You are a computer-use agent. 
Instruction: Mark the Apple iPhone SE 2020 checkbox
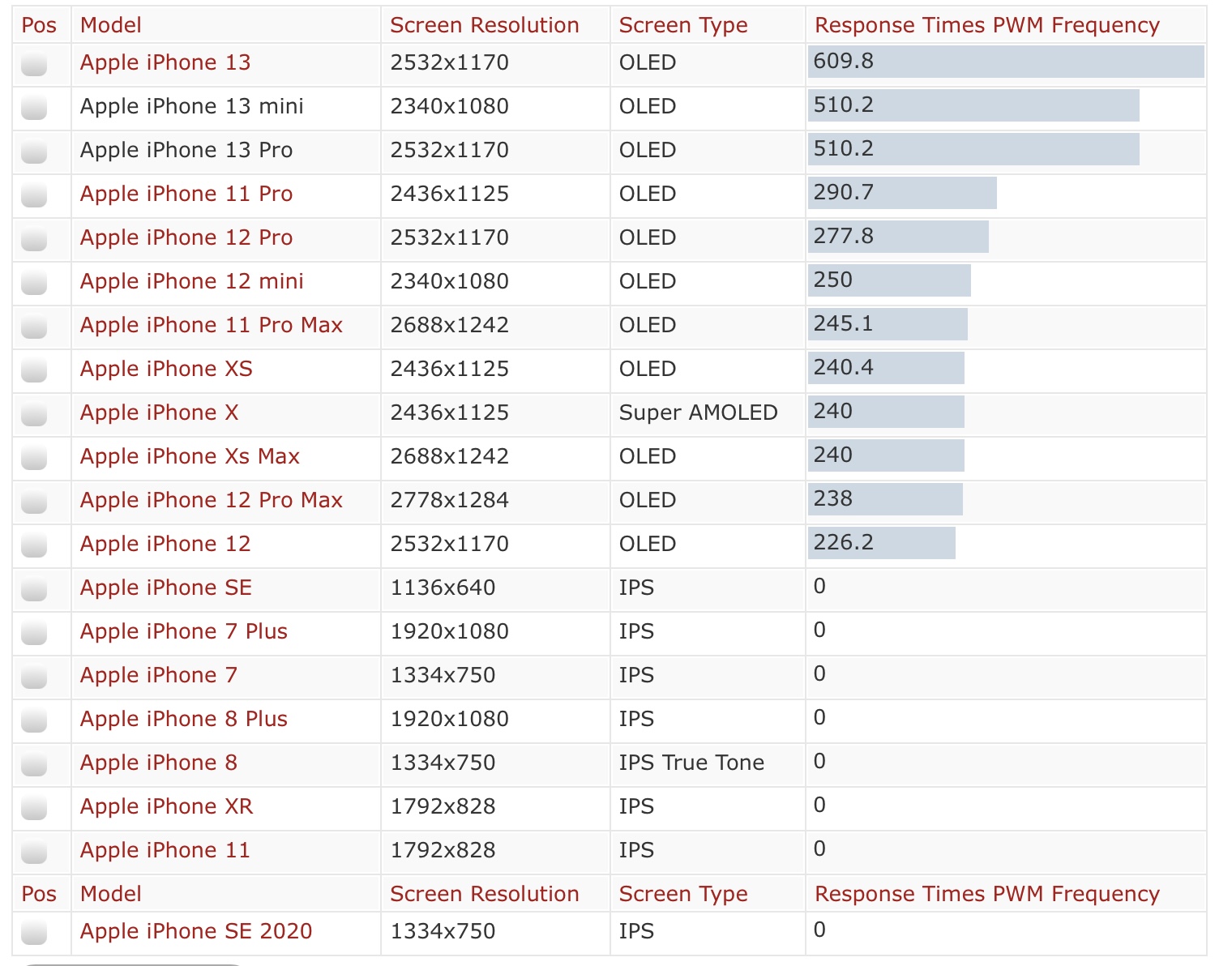pos(34,933)
